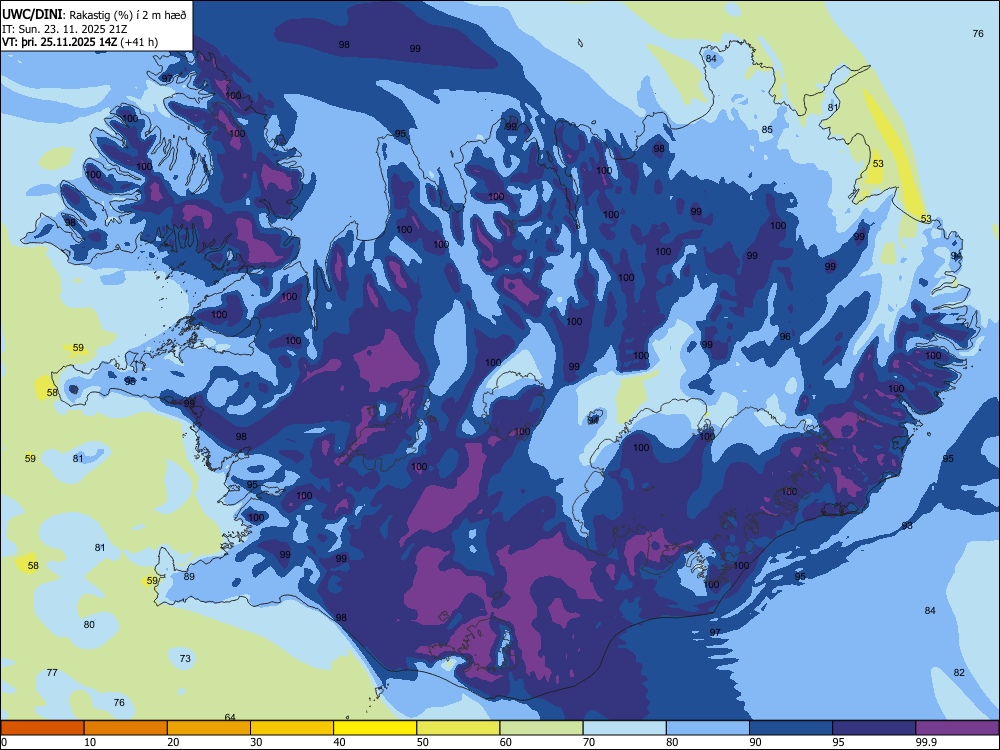This screenshot has width=1000, height=750.
Task: Click the light green 60–70 legend swatch
Action: 541,728
